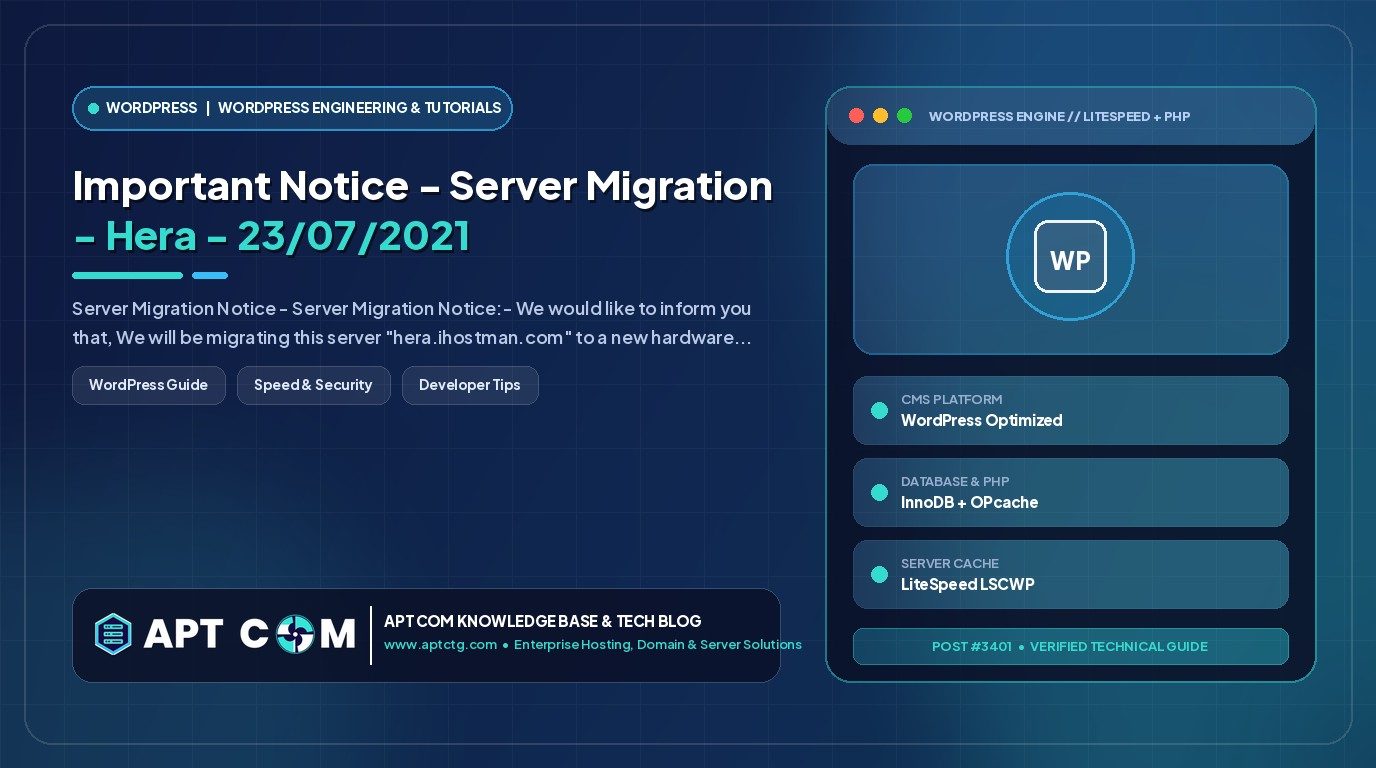Select the Speed & Security tag
The image size is (1376, 768).
pyautogui.click(x=313, y=385)
